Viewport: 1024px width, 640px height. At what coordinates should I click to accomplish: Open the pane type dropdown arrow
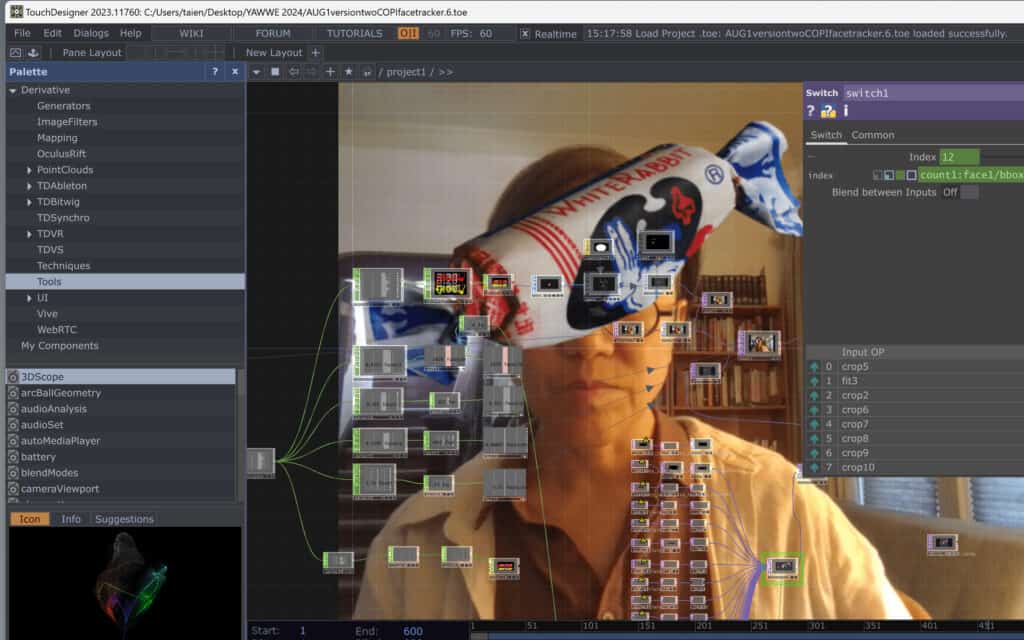tap(257, 72)
